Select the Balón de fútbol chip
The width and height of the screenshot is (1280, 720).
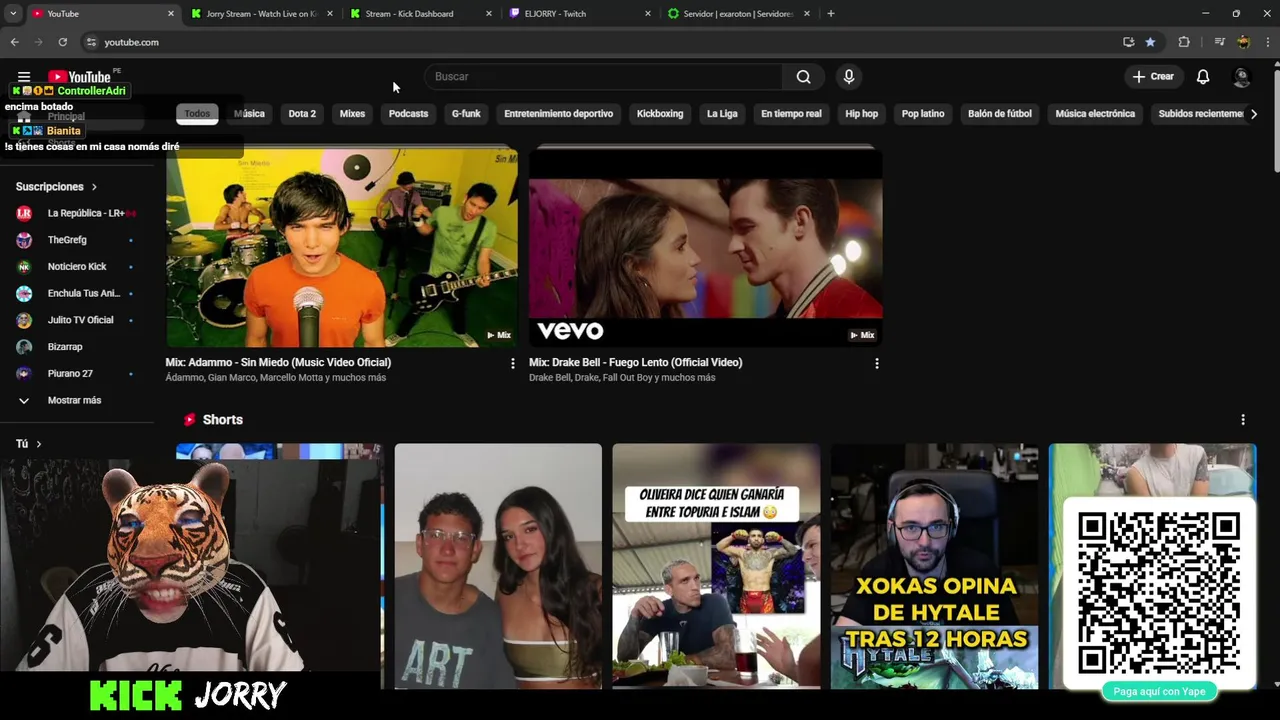tap(1000, 114)
